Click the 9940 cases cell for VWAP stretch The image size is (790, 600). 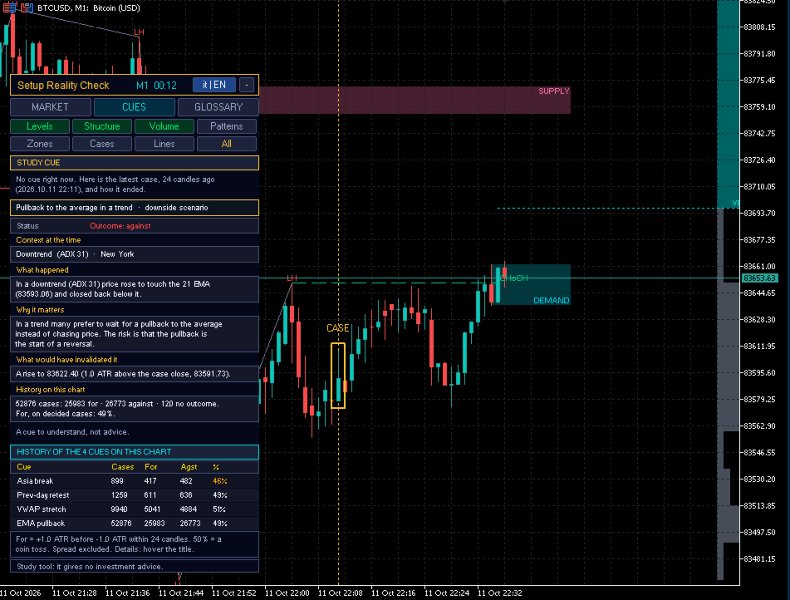[119, 509]
